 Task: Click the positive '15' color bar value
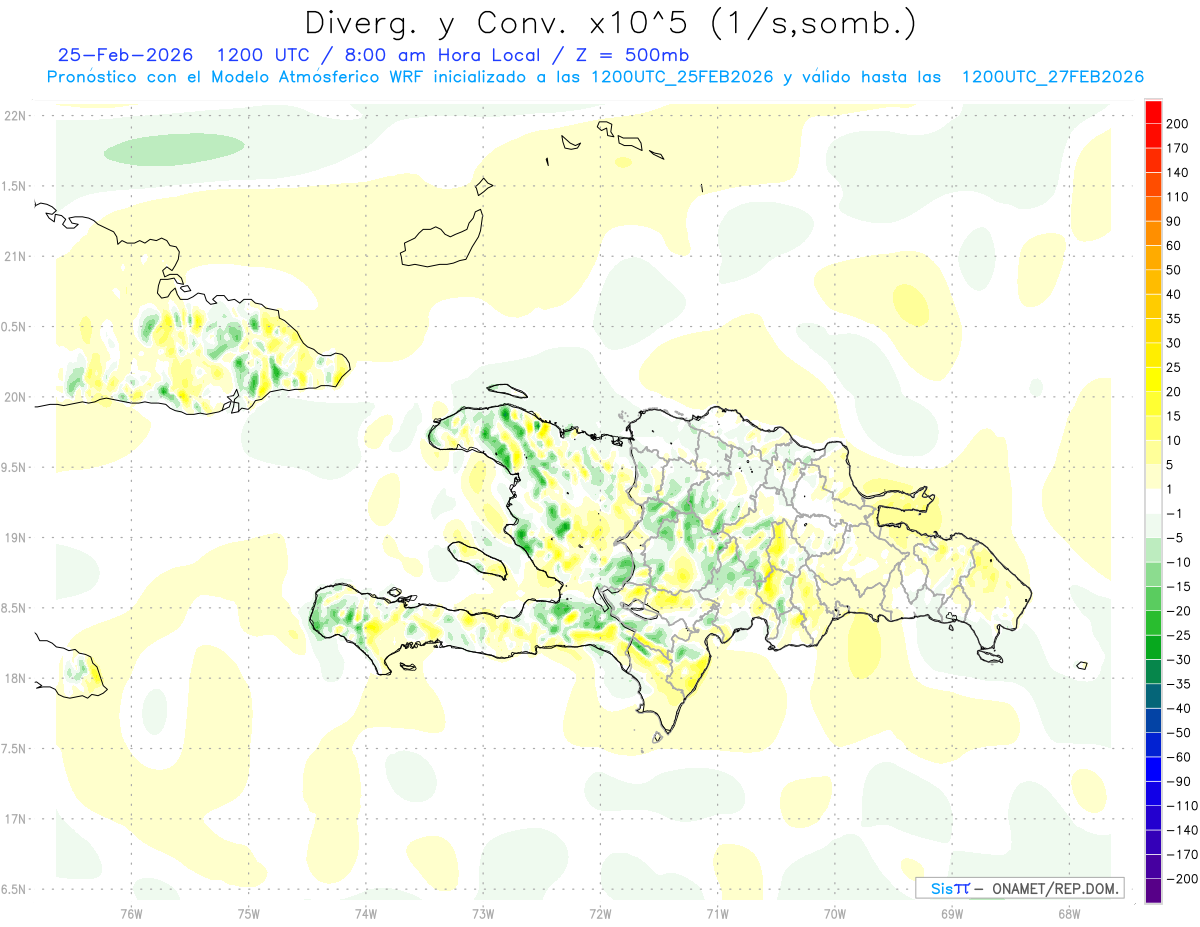(x=1174, y=416)
